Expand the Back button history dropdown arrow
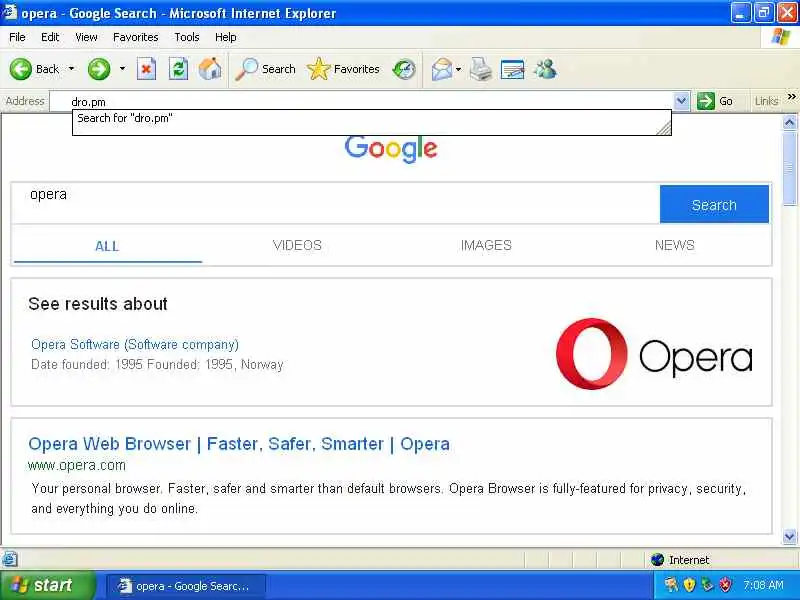This screenshot has height=600, width=800. (71, 68)
